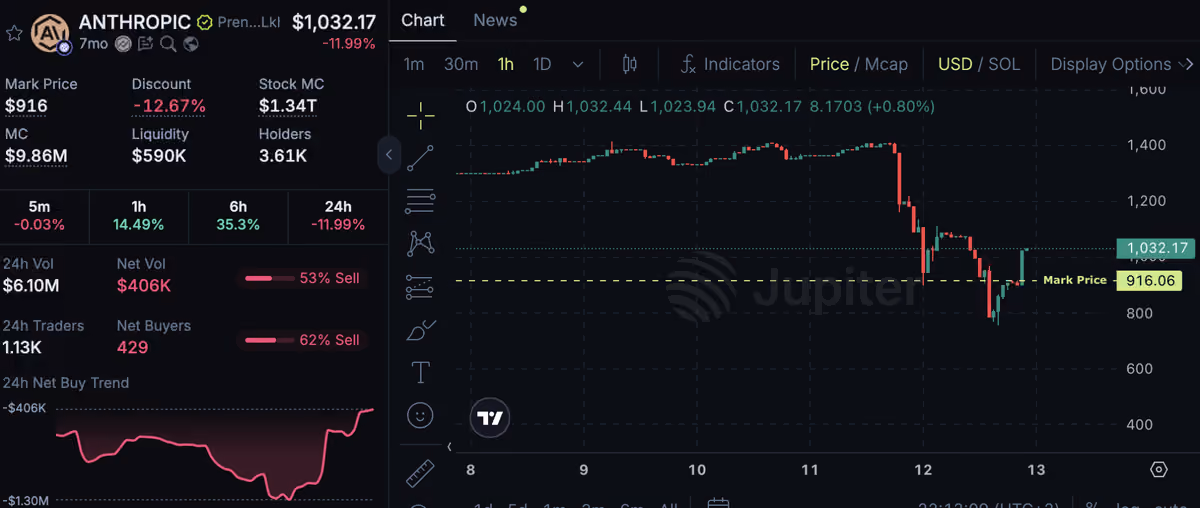The image size is (1200, 508).
Task: Open the News tab
Action: [496, 20]
